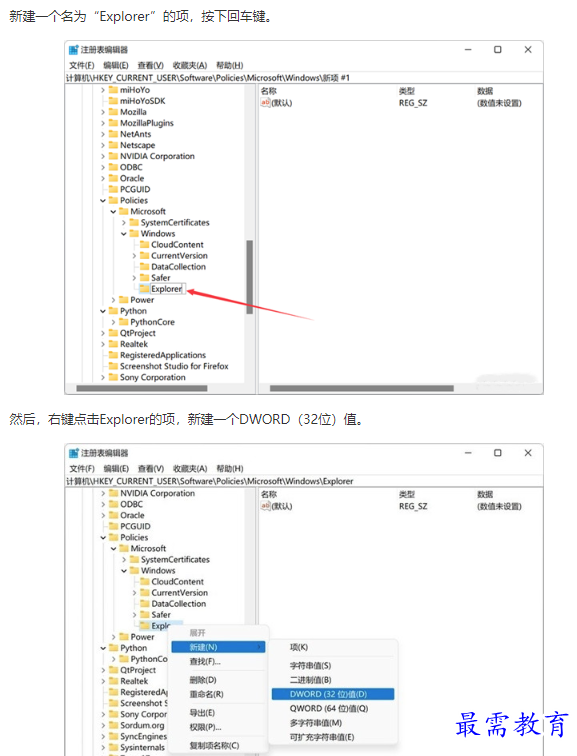This screenshot has height=756, width=577.
Task: Choose 导出(E) in the context menu
Action: pyautogui.click(x=218, y=713)
